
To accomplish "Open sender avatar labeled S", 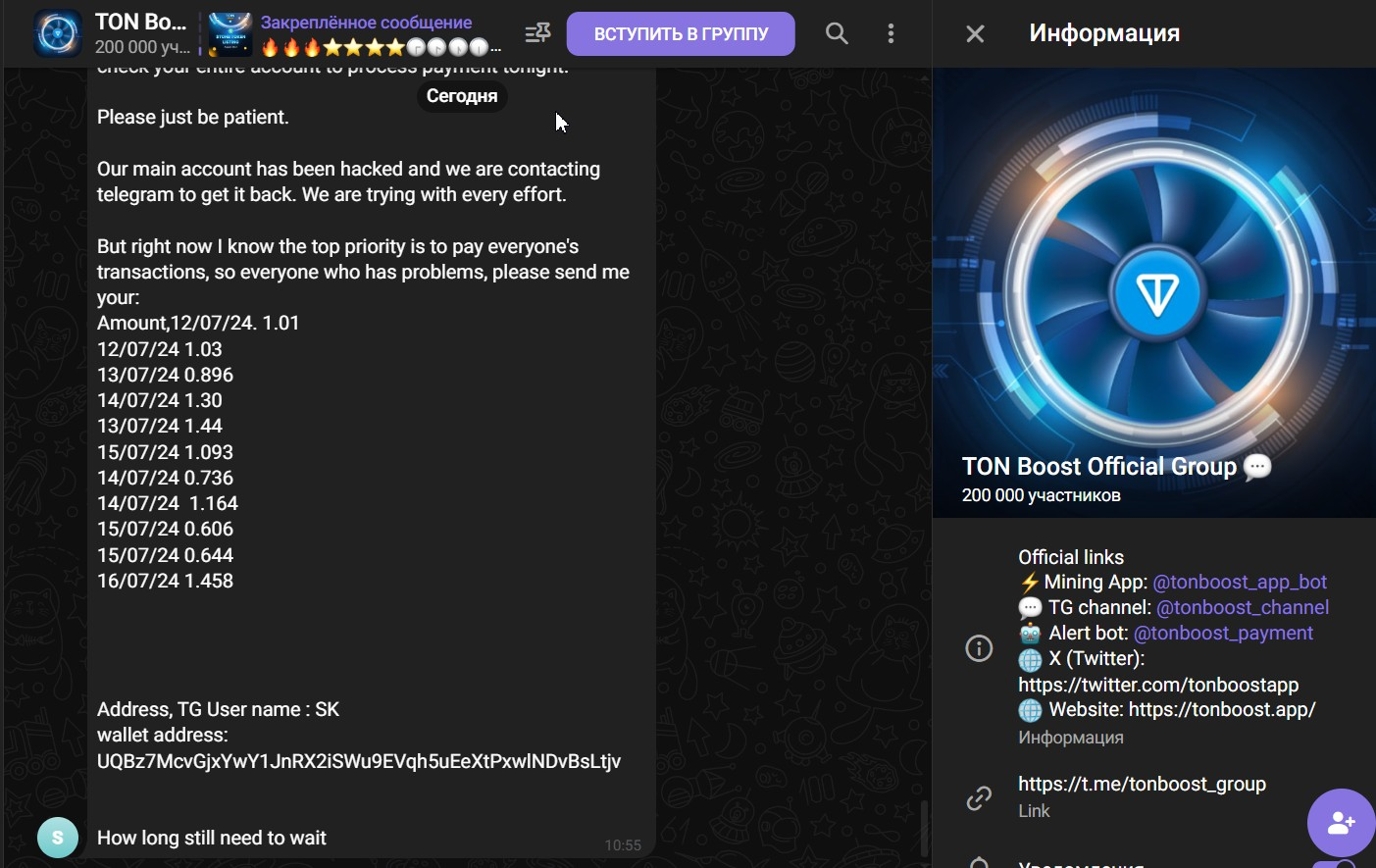I will pos(58,838).
